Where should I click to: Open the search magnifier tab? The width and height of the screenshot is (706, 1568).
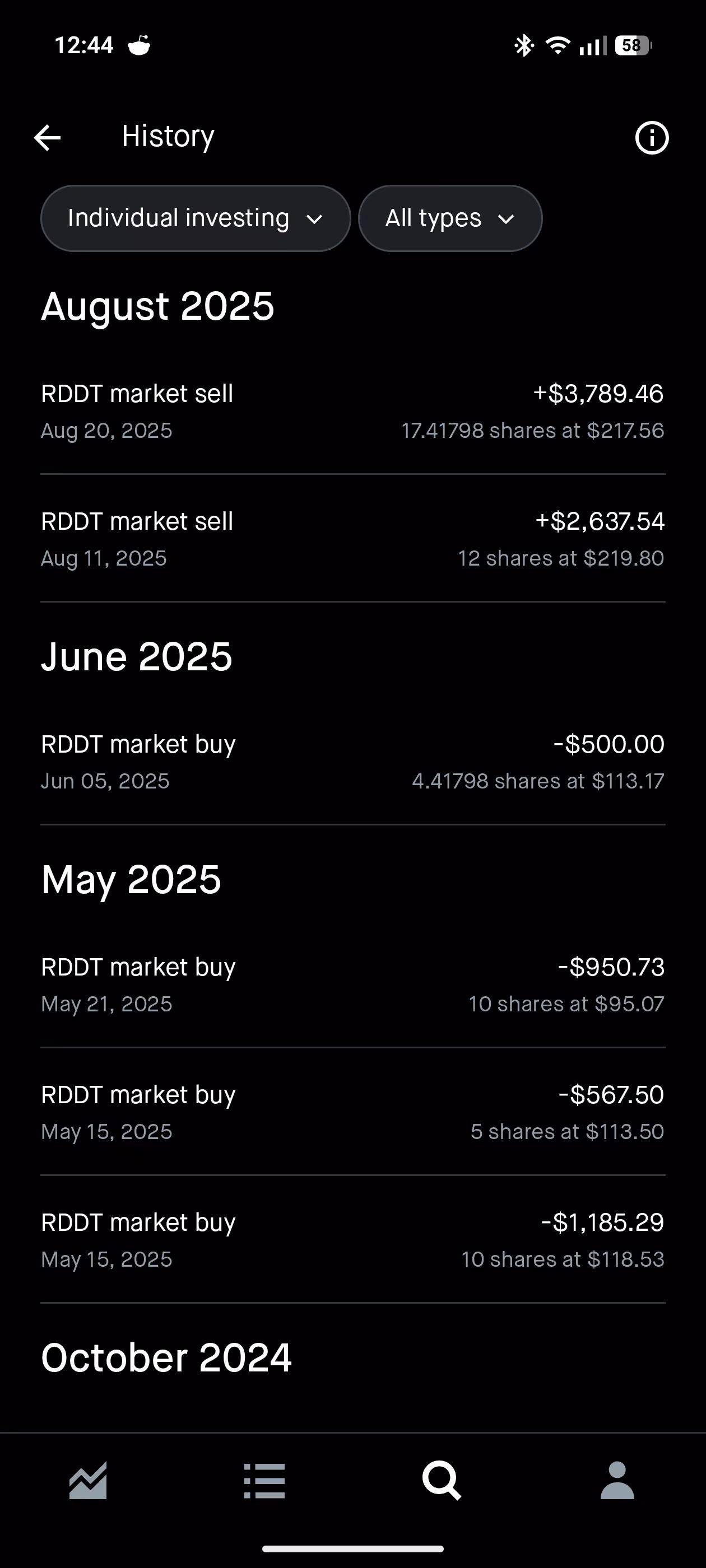tap(442, 1480)
